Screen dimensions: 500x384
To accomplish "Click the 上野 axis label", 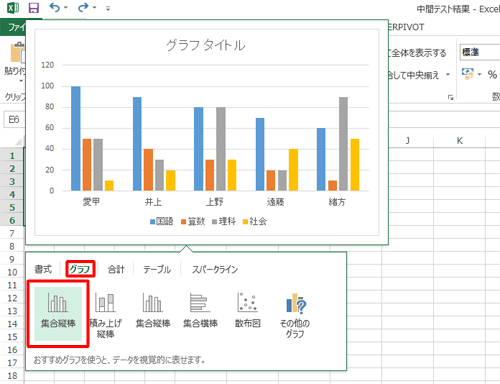I will (x=214, y=202).
